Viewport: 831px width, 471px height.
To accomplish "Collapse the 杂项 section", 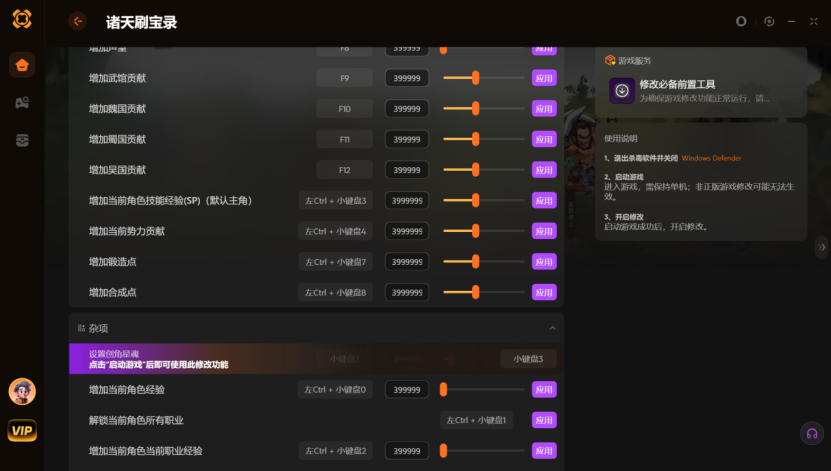I will [551, 328].
